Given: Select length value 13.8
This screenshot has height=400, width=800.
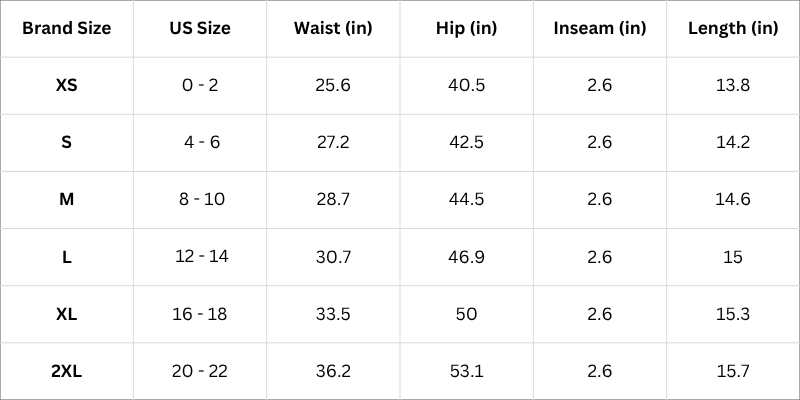Looking at the screenshot, I should [733, 85].
